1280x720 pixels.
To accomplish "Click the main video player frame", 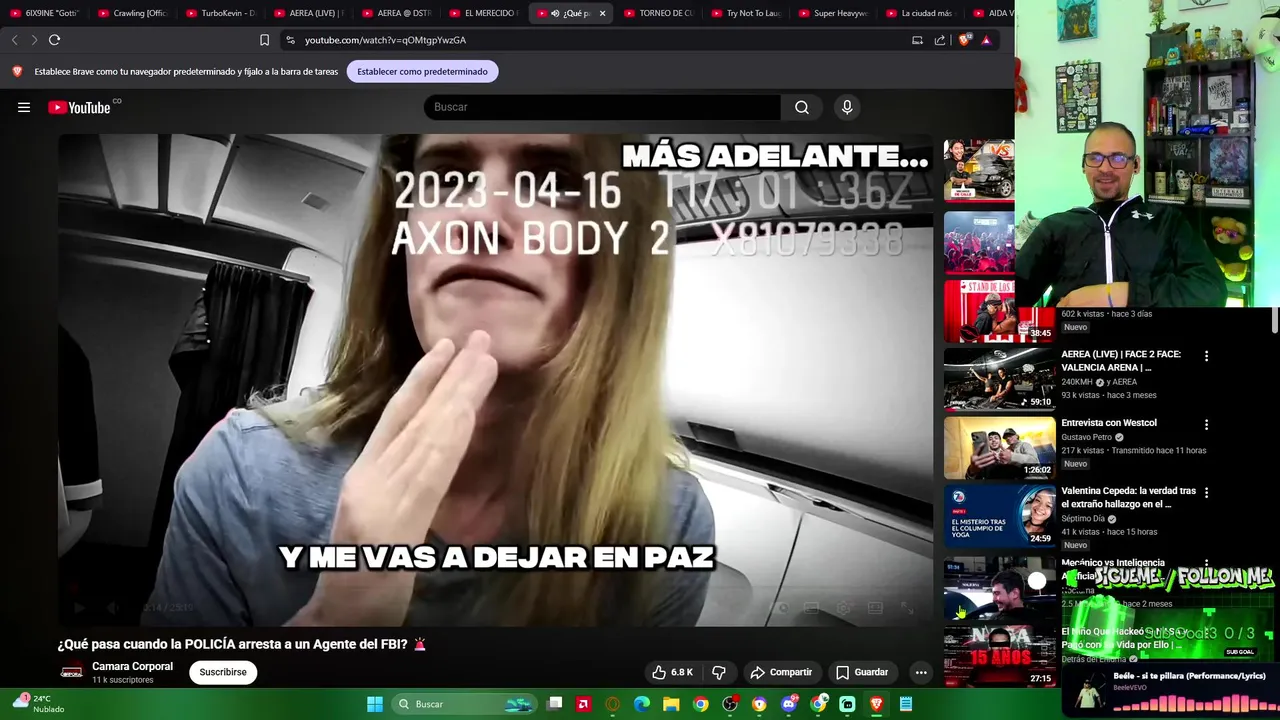I will tap(495, 380).
